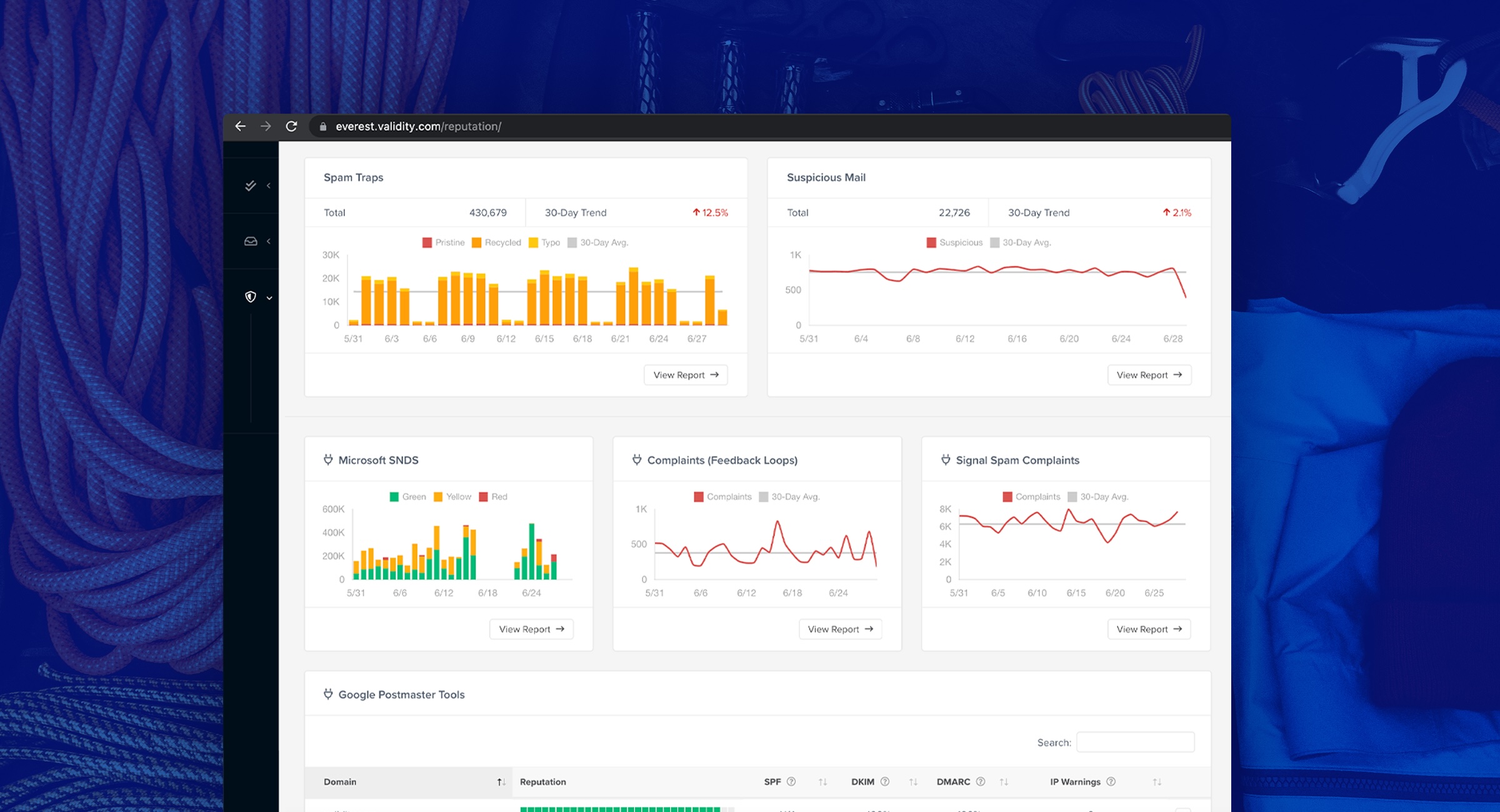
Task: Click the Signal Spam Complaints plug icon
Action: click(946, 460)
